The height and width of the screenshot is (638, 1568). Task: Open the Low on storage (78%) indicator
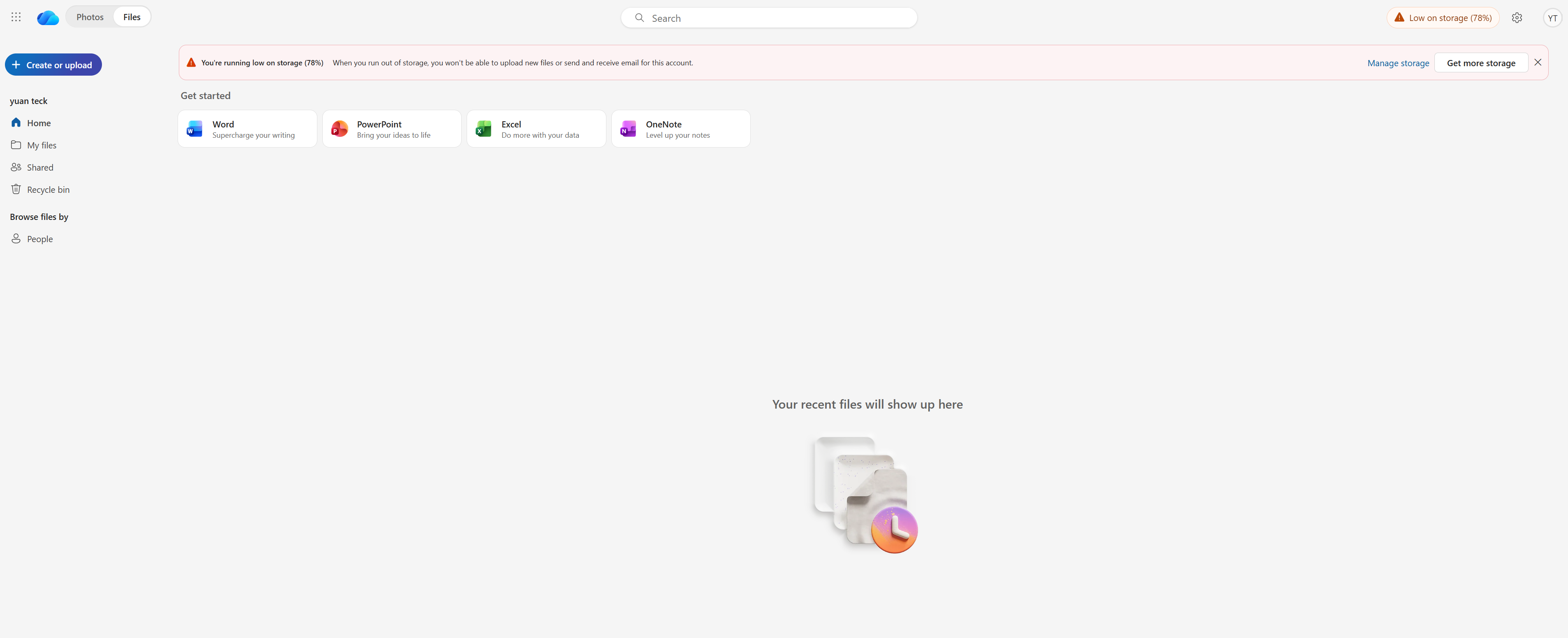click(x=1443, y=18)
